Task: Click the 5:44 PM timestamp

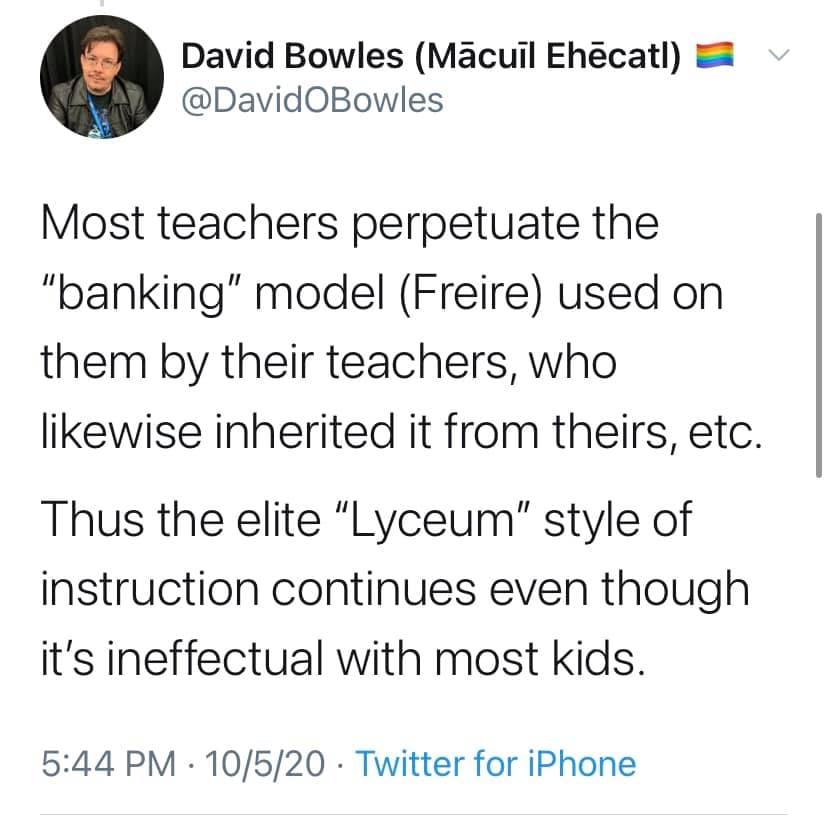Action: pos(102,764)
